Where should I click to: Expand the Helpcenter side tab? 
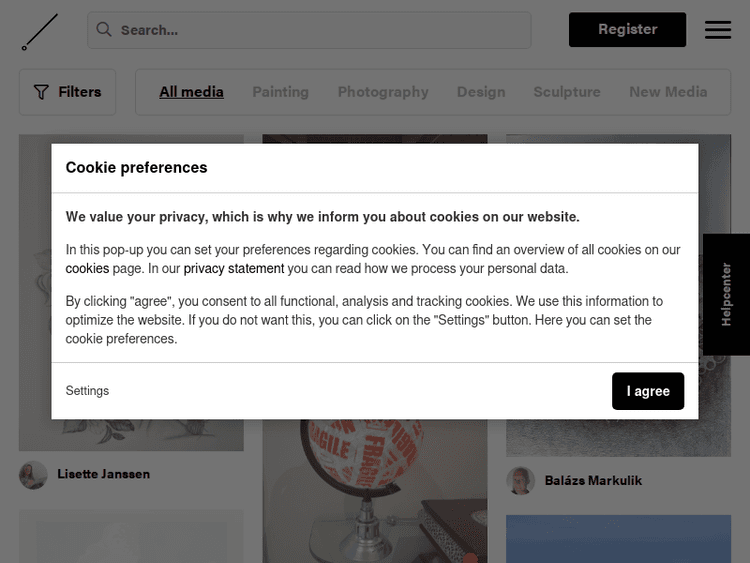coord(727,294)
